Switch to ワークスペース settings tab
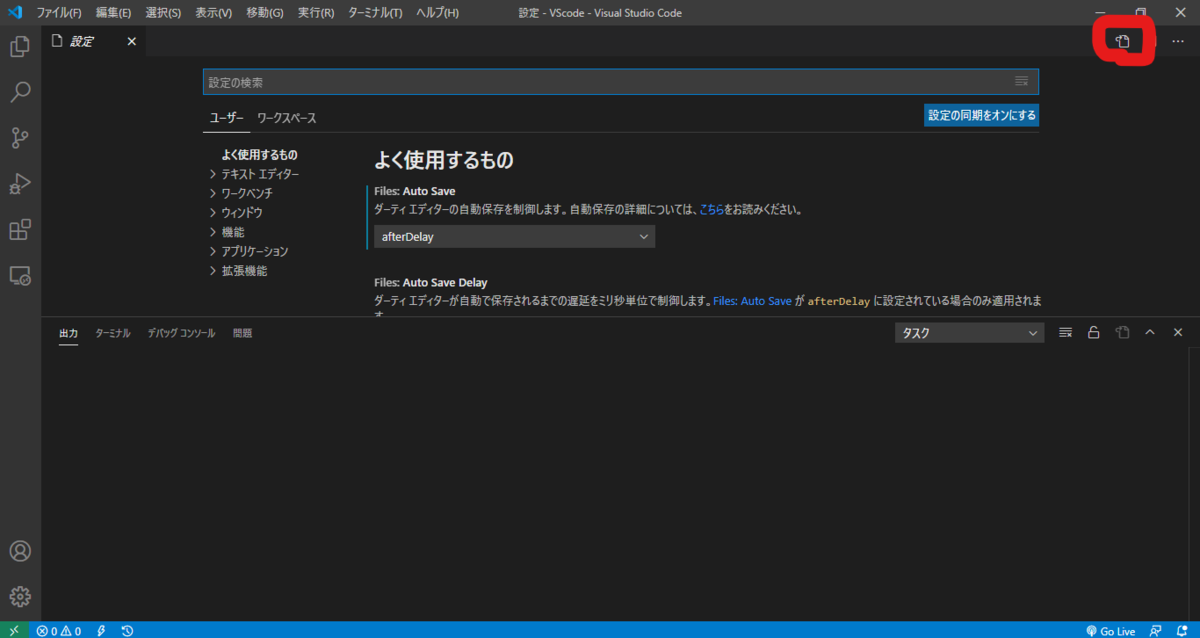The image size is (1200, 638). click(286, 118)
